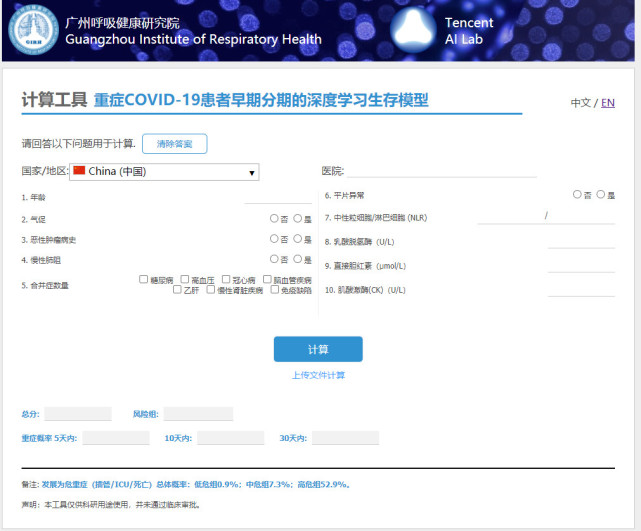This screenshot has width=641, height=531.
Task: Click the Guangzhou Institute of Respiratory Health logo
Action: pyautogui.click(x=34, y=30)
